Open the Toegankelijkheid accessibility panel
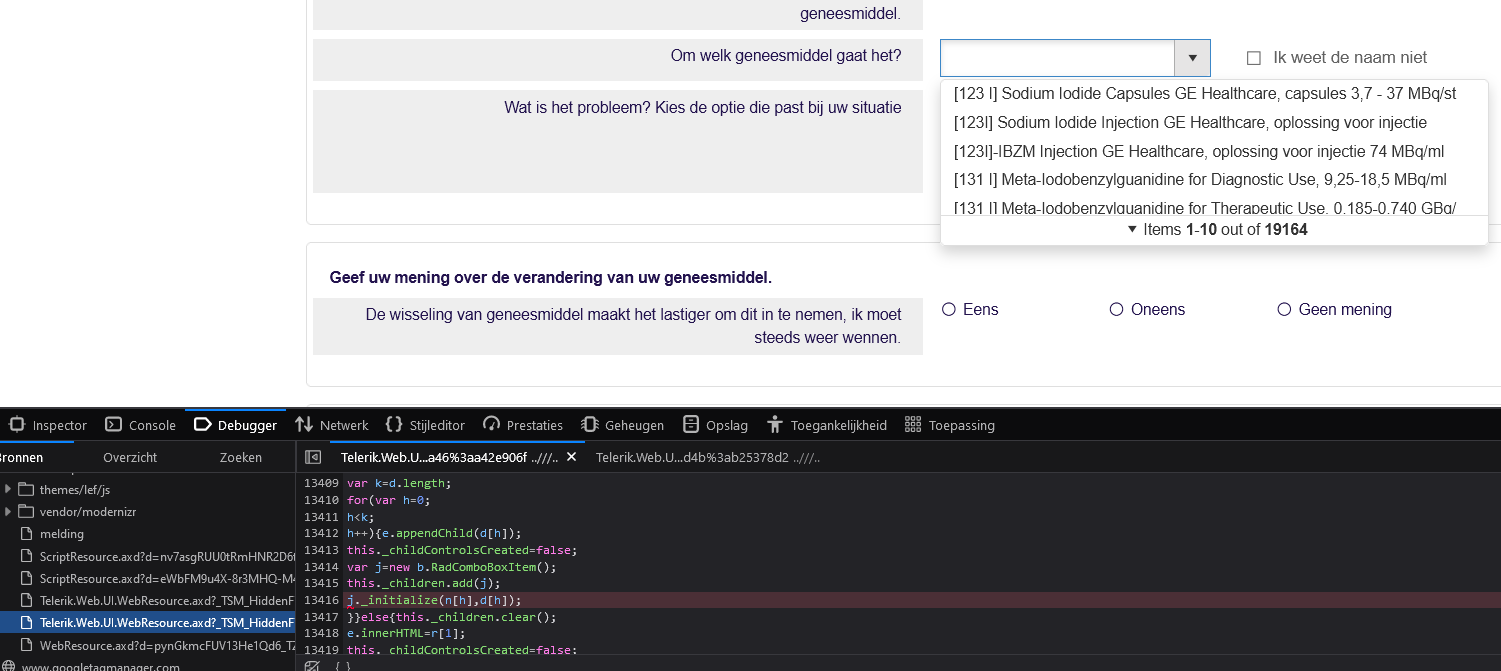The width and height of the screenshot is (1501, 671). [827, 425]
